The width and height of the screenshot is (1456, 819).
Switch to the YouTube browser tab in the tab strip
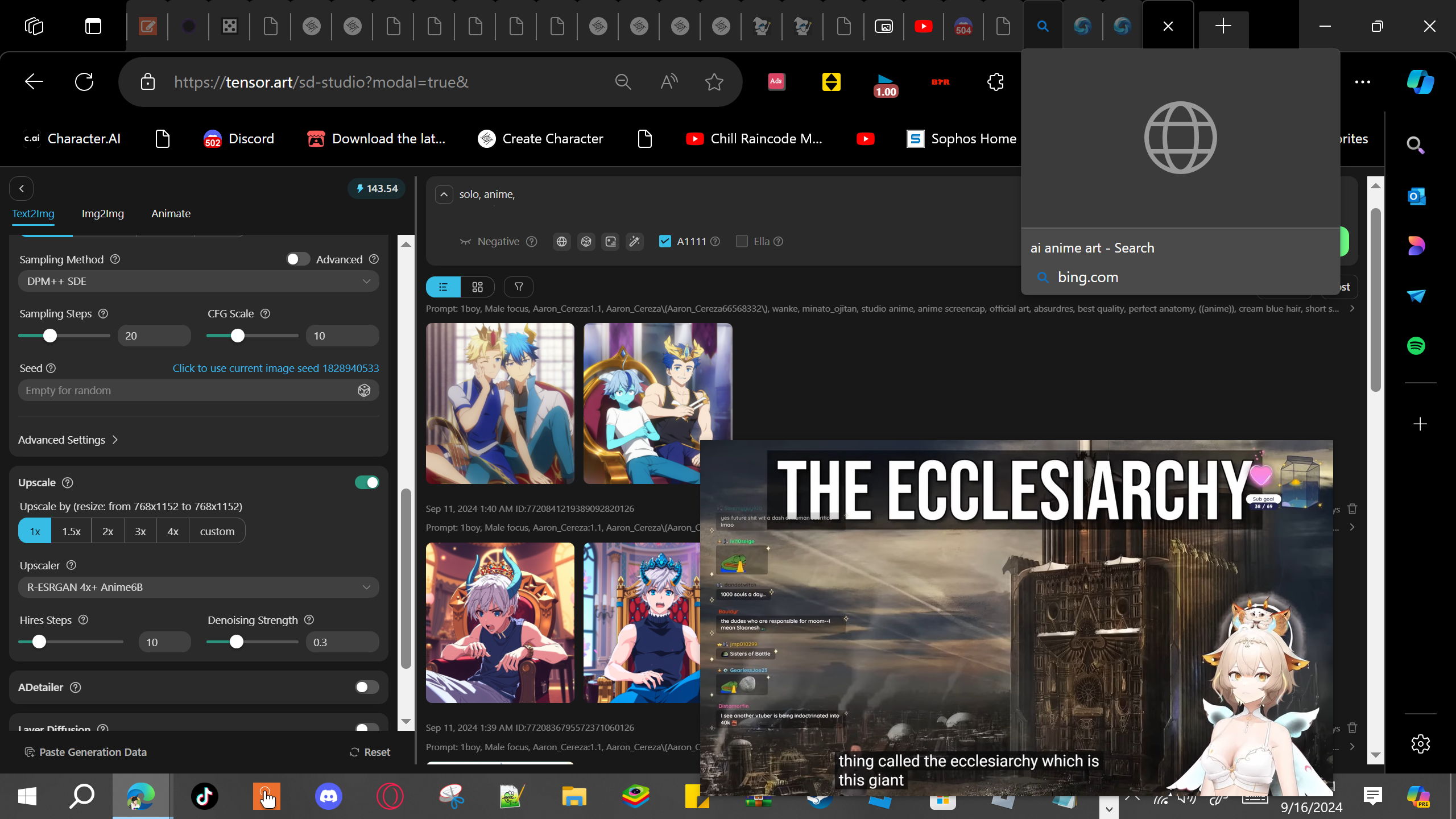pos(923,26)
